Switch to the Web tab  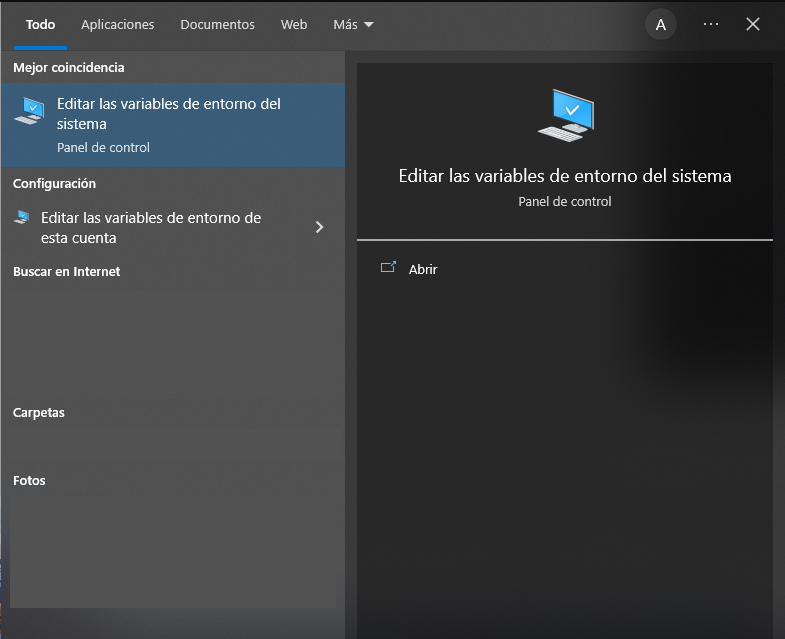(294, 25)
